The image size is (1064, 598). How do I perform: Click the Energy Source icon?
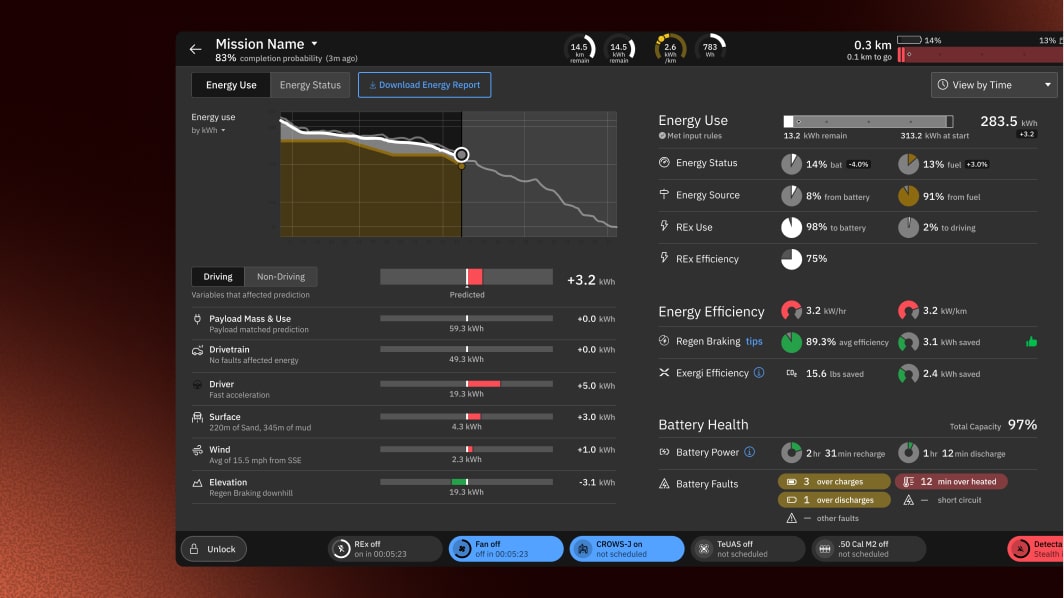[x=664, y=195]
